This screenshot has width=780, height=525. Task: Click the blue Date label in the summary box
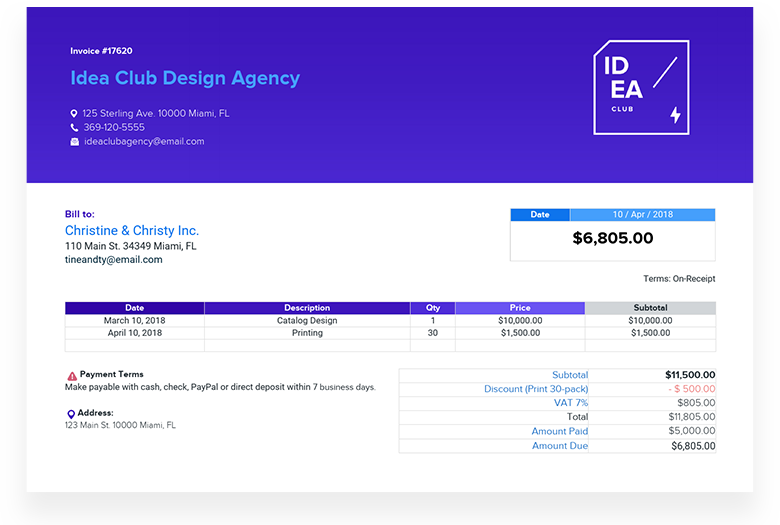coord(540,214)
